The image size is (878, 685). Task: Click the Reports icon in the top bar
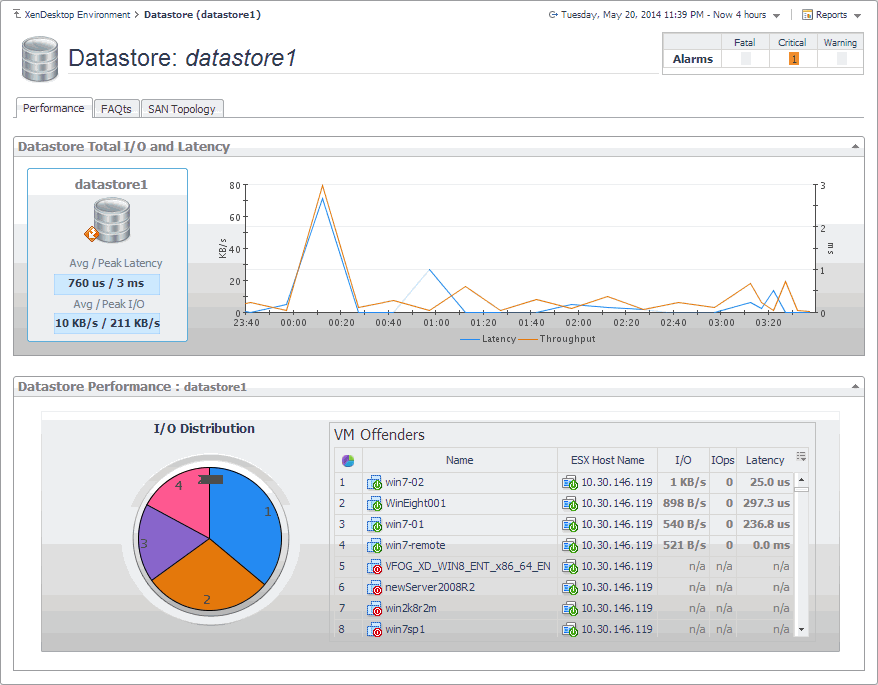[808, 15]
